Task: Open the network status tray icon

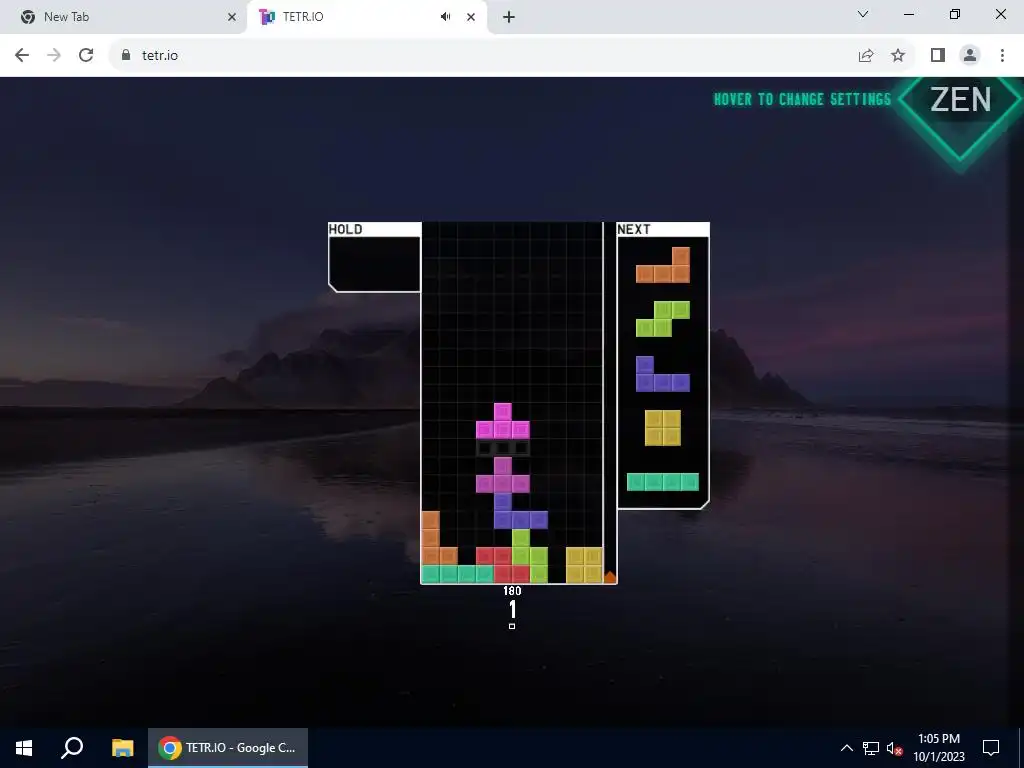Action: 871,748
